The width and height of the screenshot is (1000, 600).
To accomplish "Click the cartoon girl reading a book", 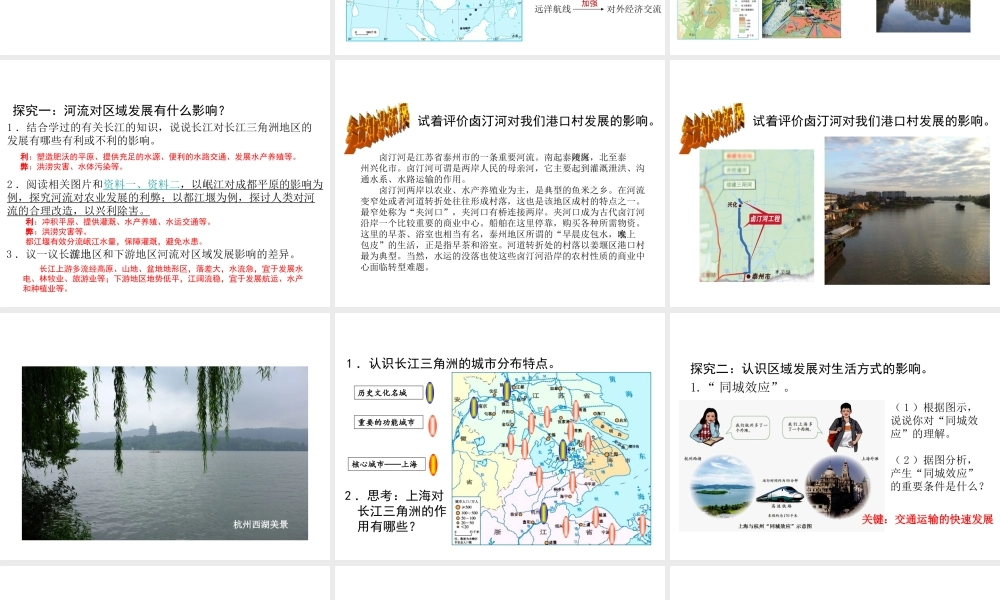I will (x=706, y=425).
